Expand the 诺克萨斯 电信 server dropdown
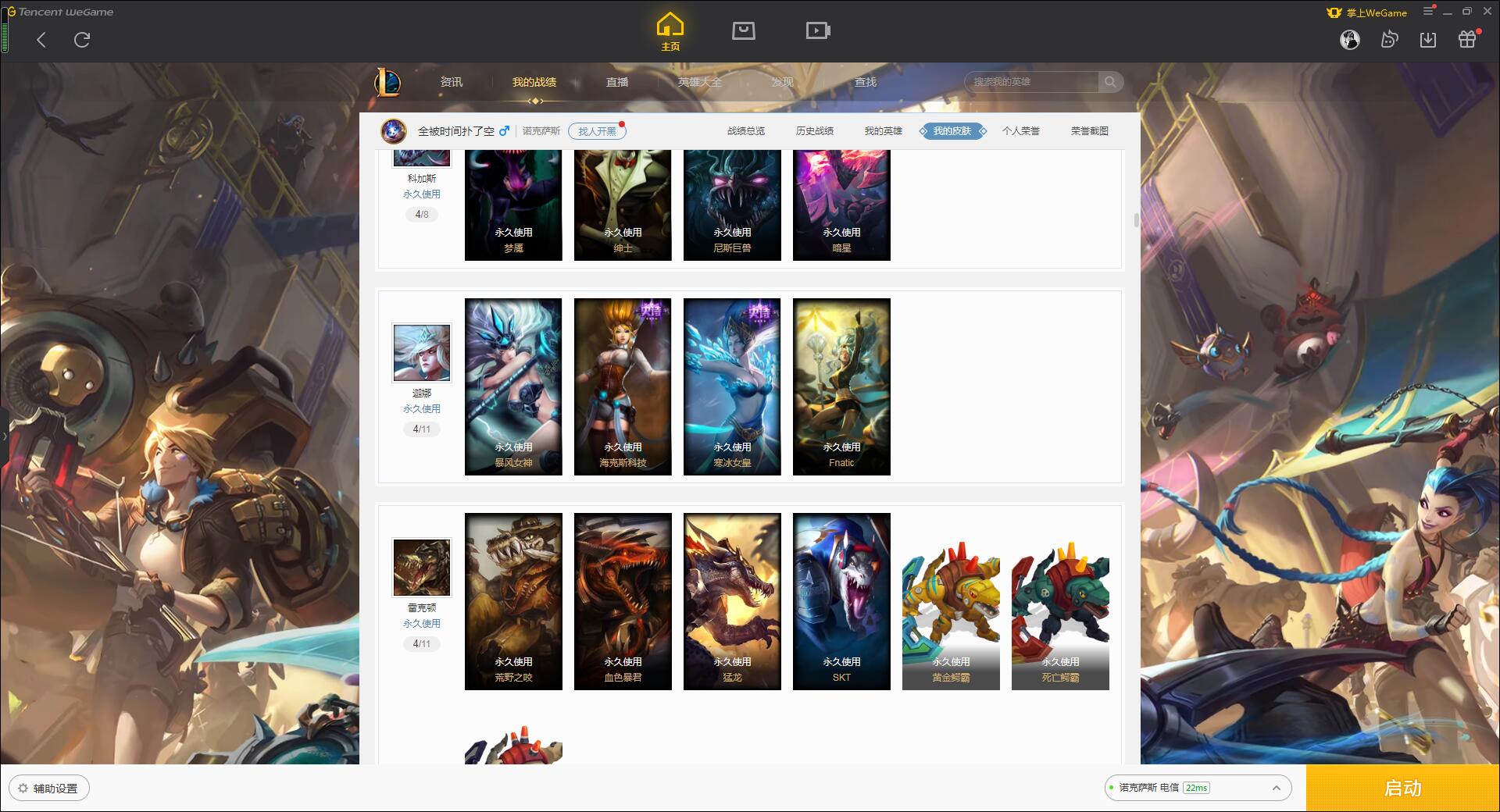 coord(1197,788)
